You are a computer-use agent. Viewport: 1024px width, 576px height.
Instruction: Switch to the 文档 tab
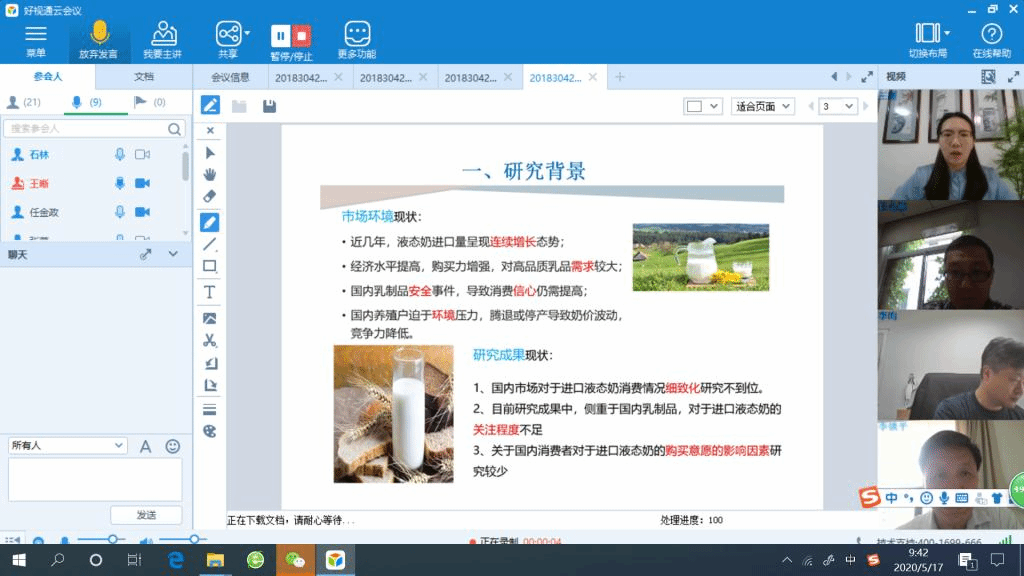[x=144, y=77]
